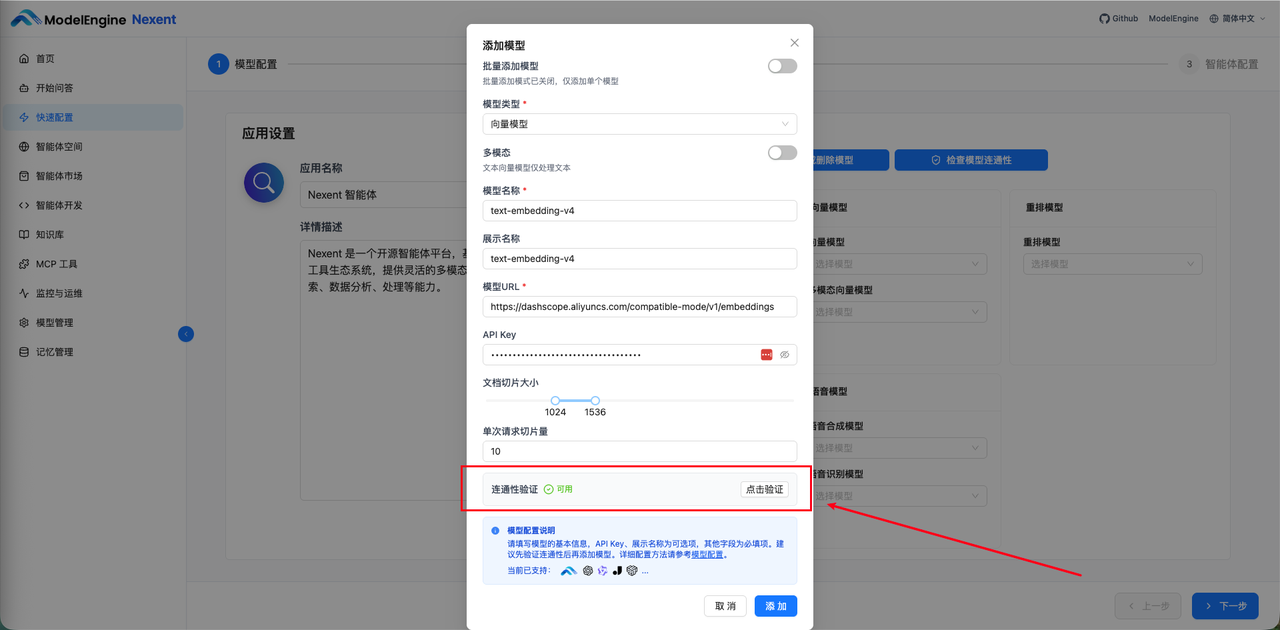Turn on the 多模态 multimodal switch
The width and height of the screenshot is (1280, 630).
pos(782,152)
